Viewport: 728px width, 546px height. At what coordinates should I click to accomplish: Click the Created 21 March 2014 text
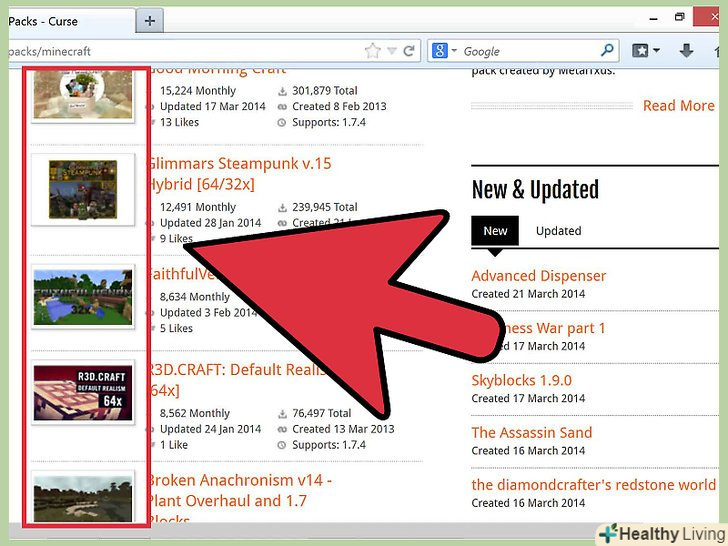pyautogui.click(x=528, y=294)
